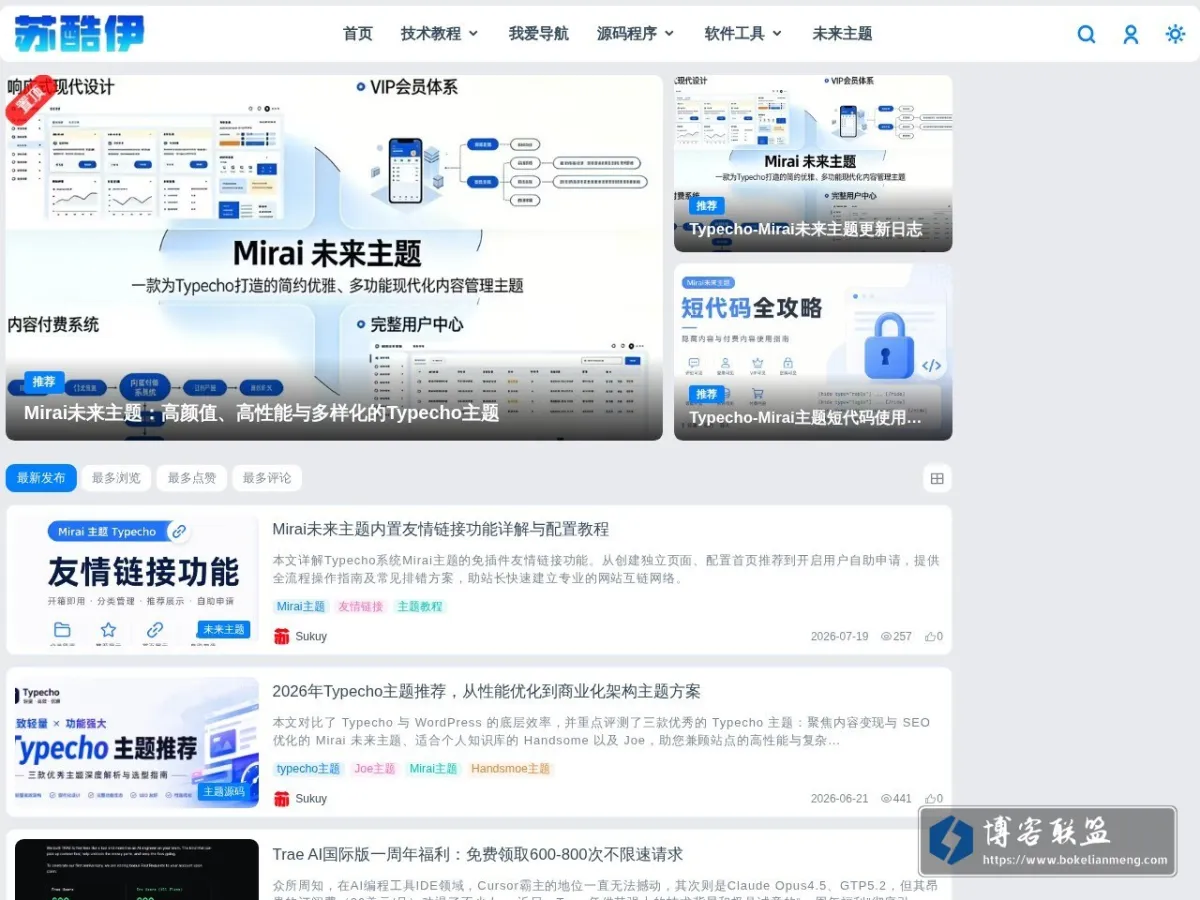
Task: Click 推荐 badge on main banner
Action: [44, 381]
